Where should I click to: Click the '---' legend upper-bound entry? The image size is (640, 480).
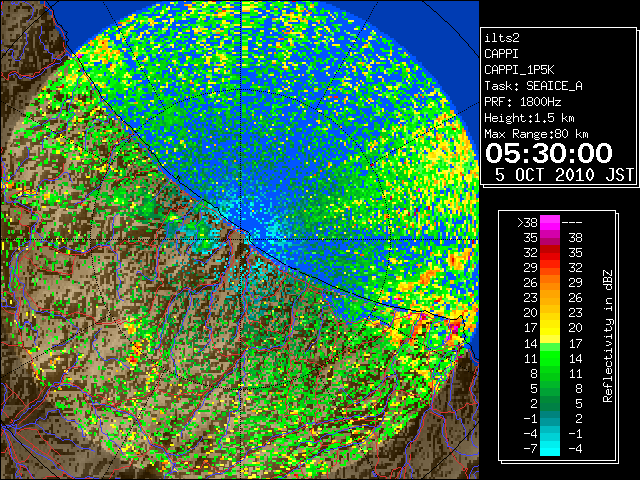click(x=572, y=223)
